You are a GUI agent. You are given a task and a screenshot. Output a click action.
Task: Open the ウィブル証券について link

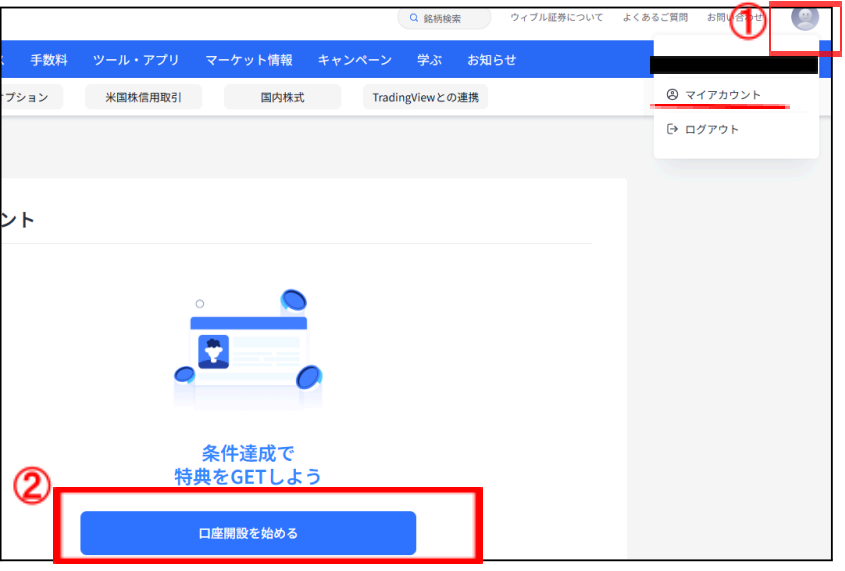pyautogui.click(x=556, y=18)
